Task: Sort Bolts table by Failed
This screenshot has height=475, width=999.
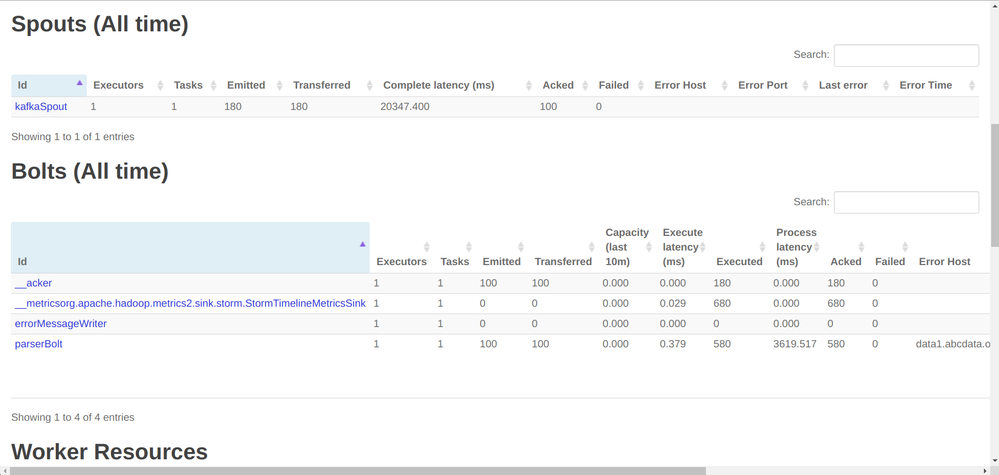Action: tap(890, 248)
